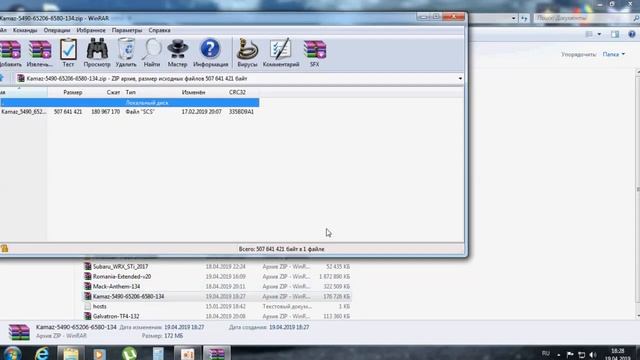Sort WinRAR list by CRC32 column
Viewport: 640px width, 360px height.
click(237, 93)
